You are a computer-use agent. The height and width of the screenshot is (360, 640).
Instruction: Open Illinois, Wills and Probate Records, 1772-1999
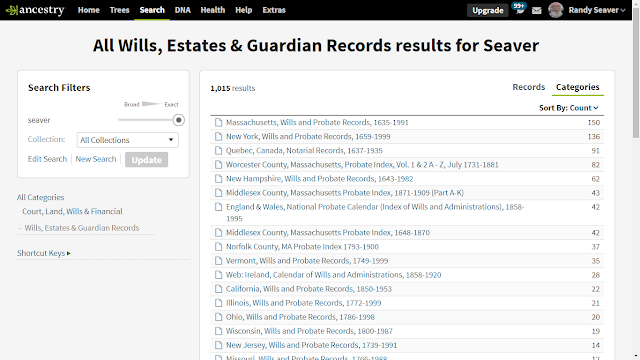click(304, 303)
